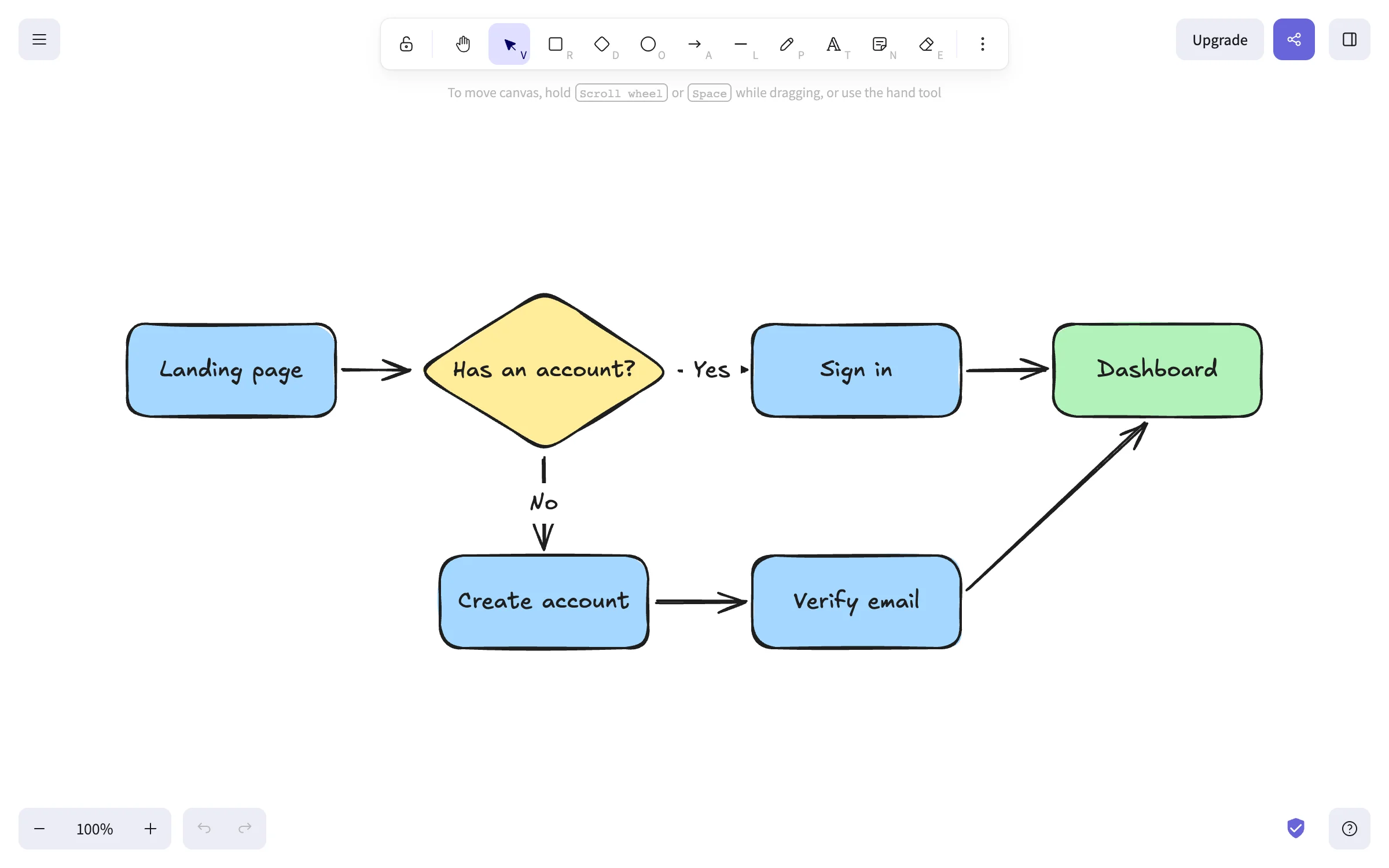Pick the Pencil draw tool
Viewport: 1389px width, 868px height.
point(787,44)
